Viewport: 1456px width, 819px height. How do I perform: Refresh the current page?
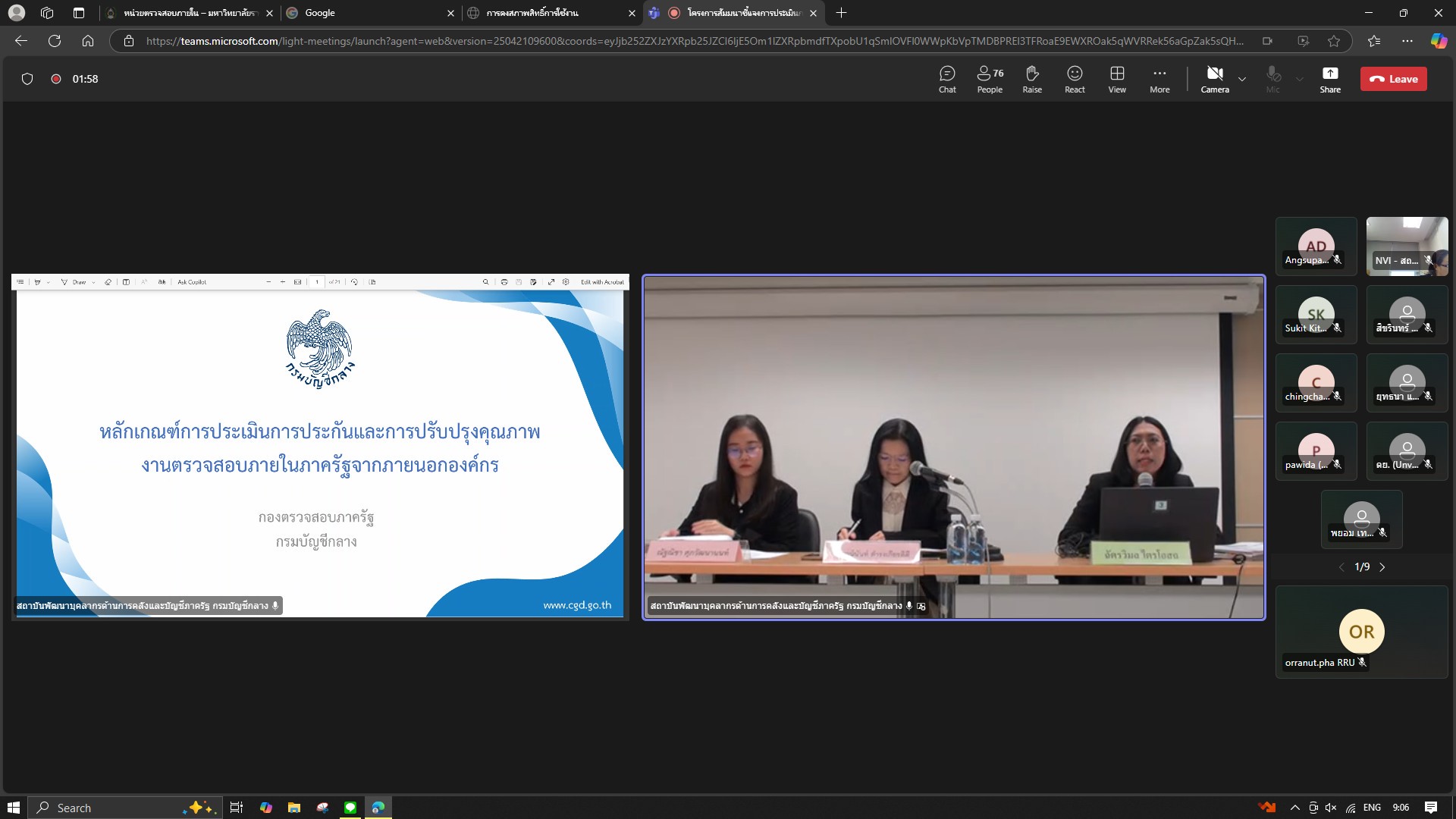tap(55, 41)
